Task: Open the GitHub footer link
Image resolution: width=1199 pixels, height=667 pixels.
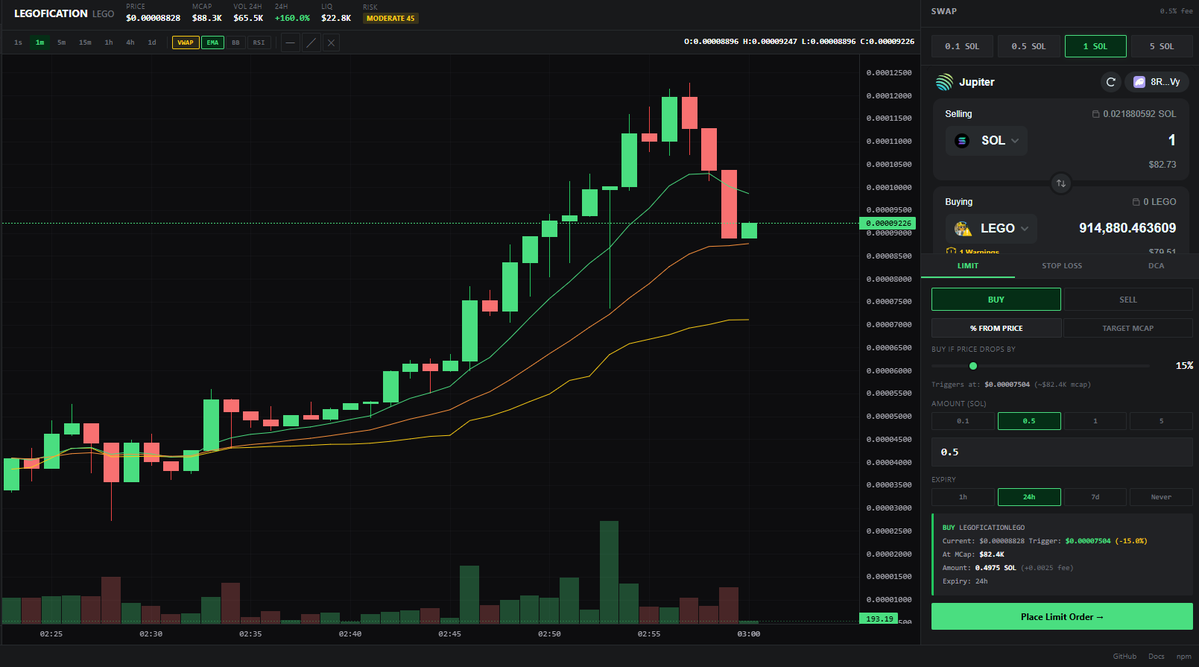Action: tap(1124, 656)
